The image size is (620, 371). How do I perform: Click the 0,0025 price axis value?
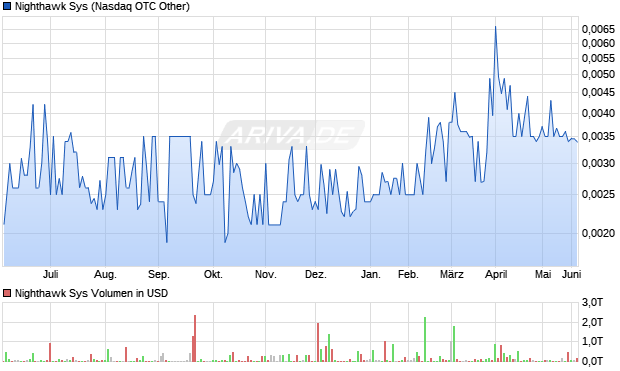pyautogui.click(x=598, y=194)
